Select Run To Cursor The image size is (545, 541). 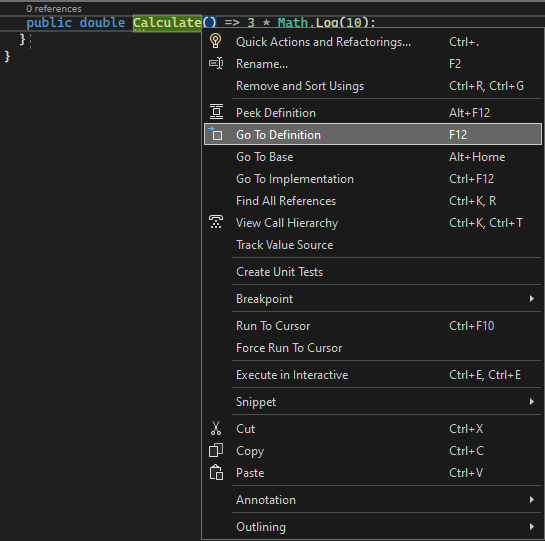coord(373,326)
